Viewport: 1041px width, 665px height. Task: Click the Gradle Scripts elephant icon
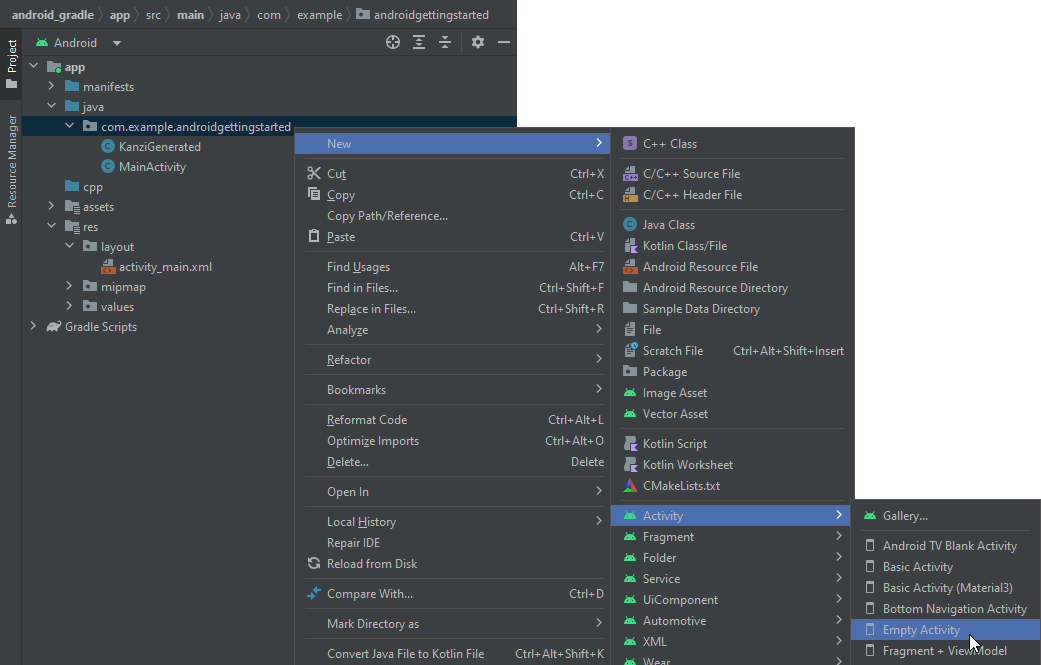(53, 326)
